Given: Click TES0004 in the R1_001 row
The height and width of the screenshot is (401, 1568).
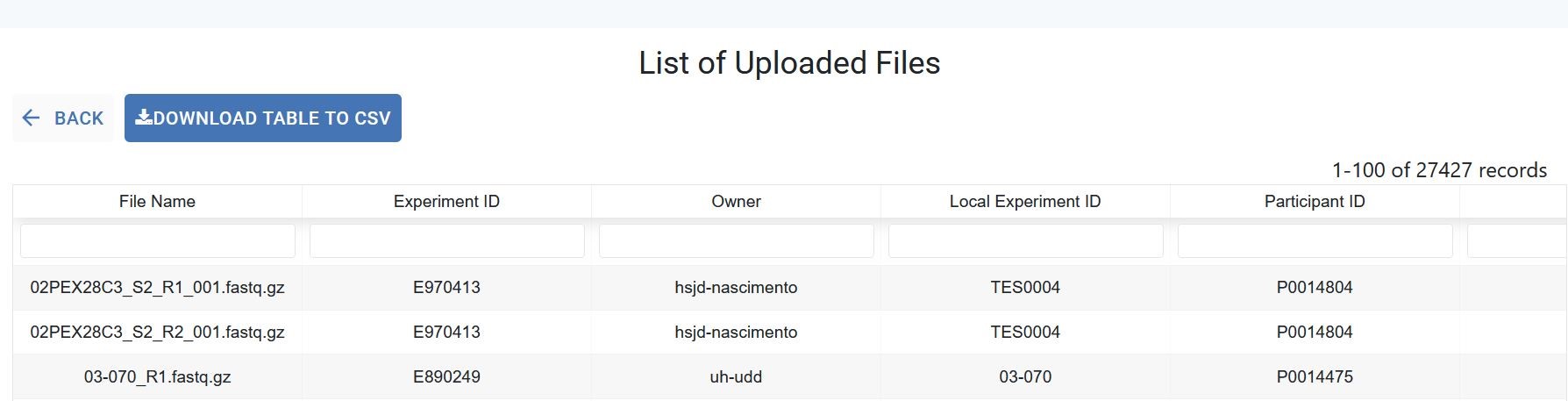Looking at the screenshot, I should [x=1025, y=288].
